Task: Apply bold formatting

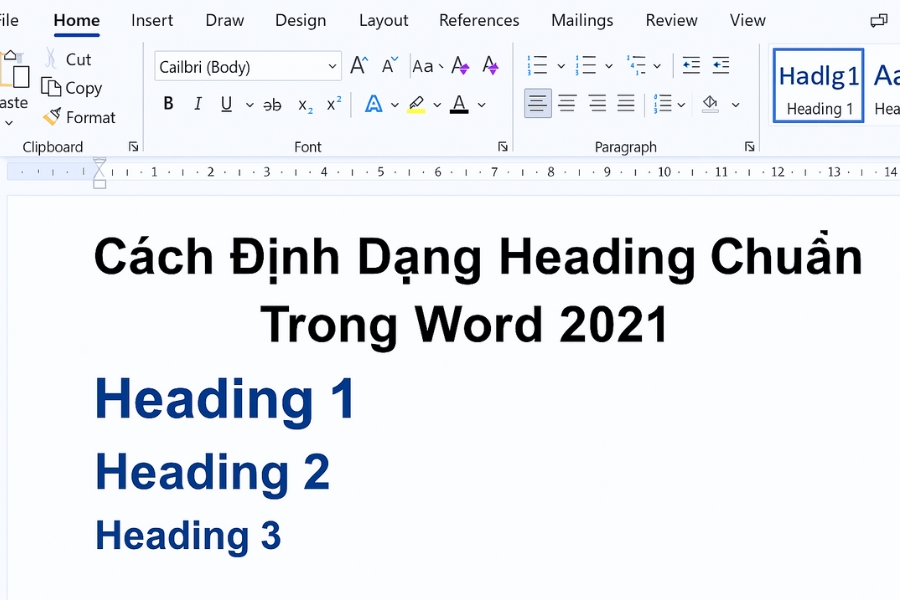Action: click(168, 103)
